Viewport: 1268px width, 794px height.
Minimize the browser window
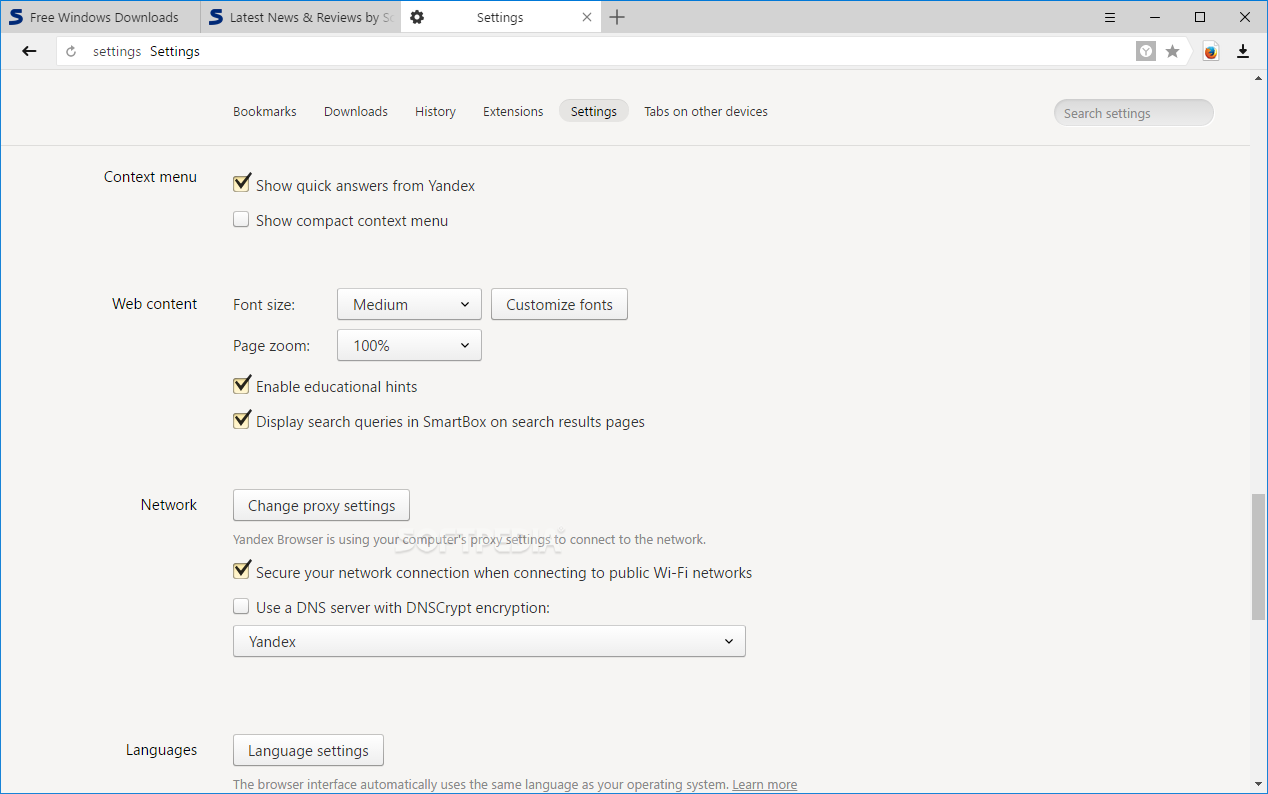pos(1155,17)
